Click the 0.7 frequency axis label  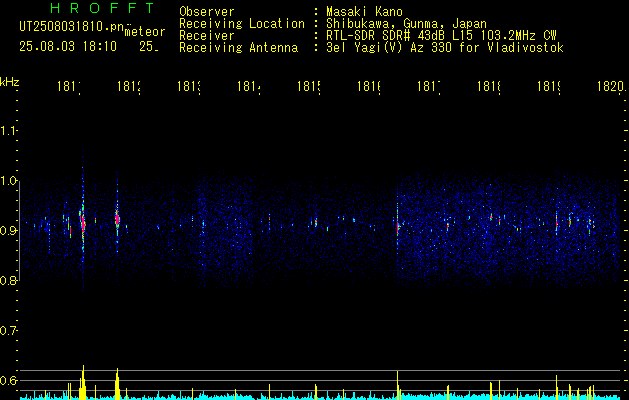9,330
